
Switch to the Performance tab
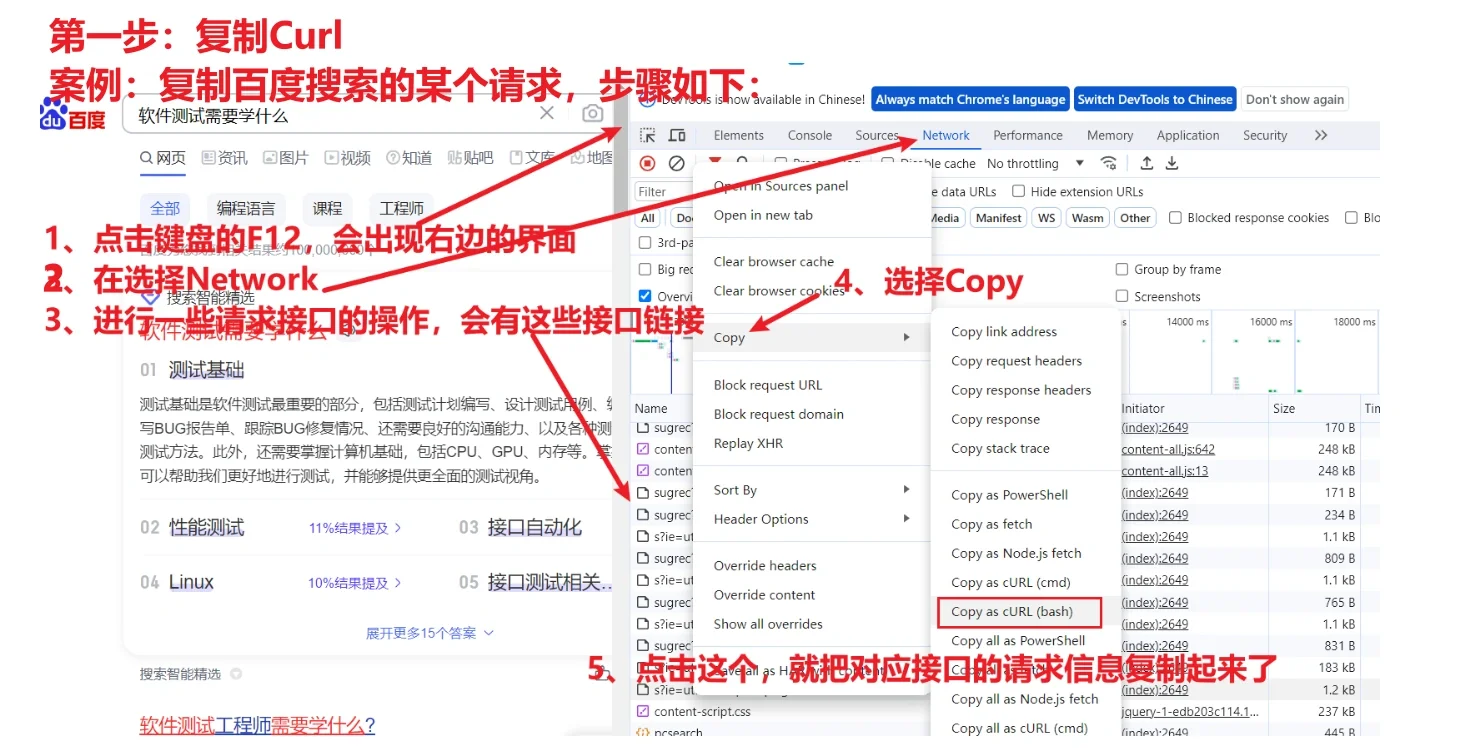coord(1028,135)
